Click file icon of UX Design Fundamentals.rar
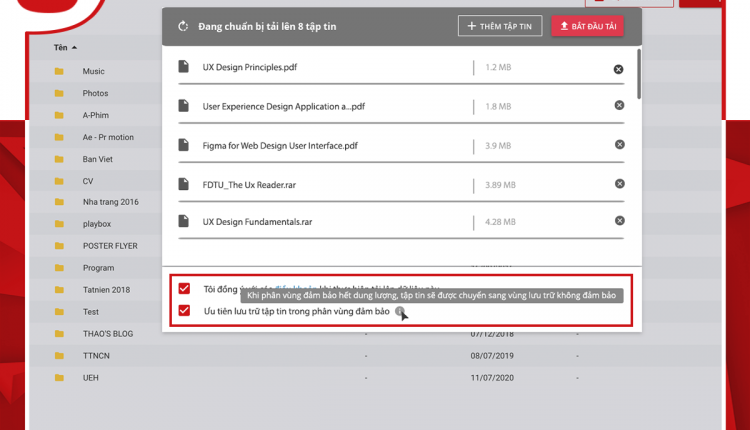750x430 pixels. tap(184, 221)
